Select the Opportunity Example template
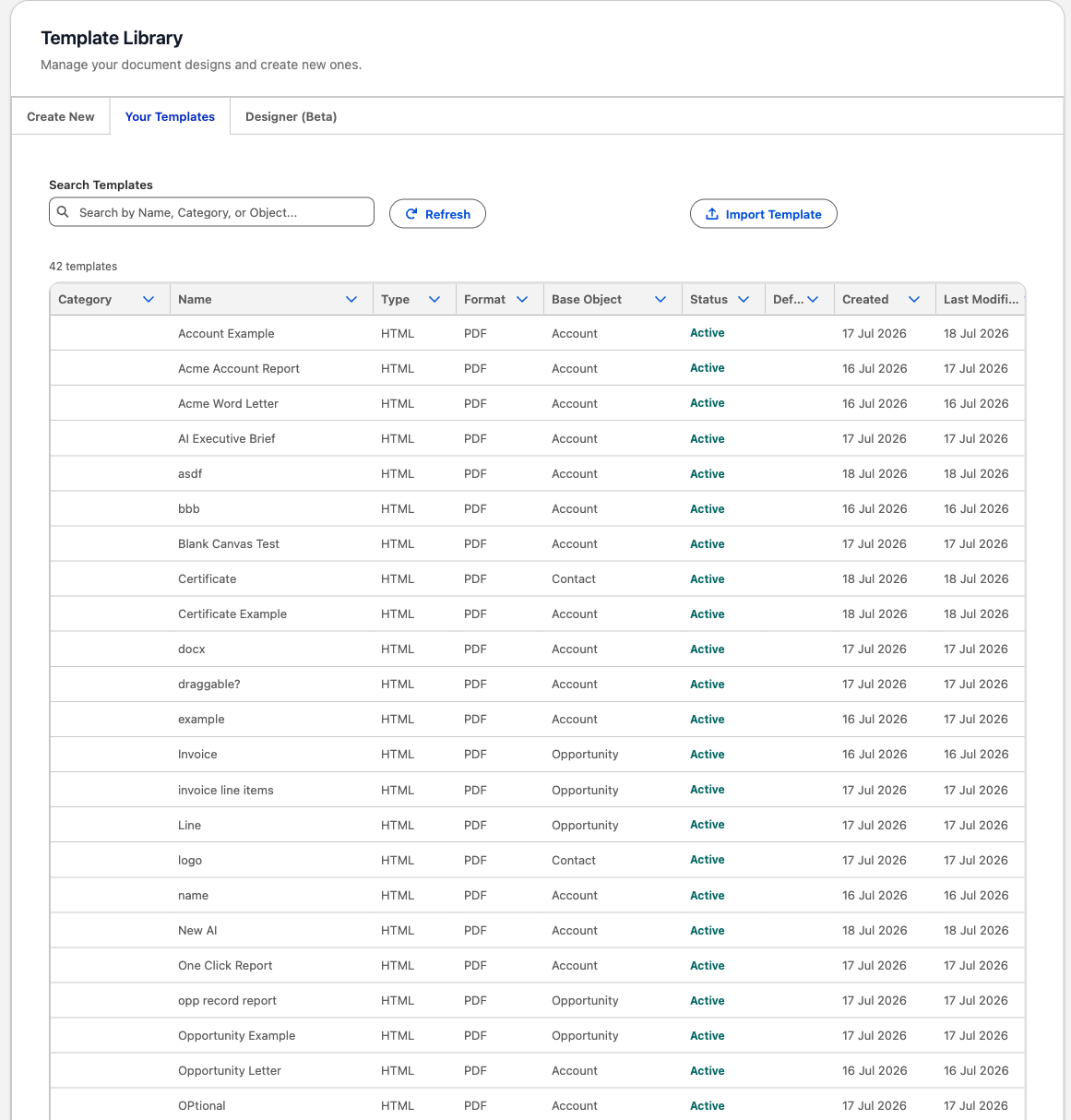 click(x=237, y=1035)
